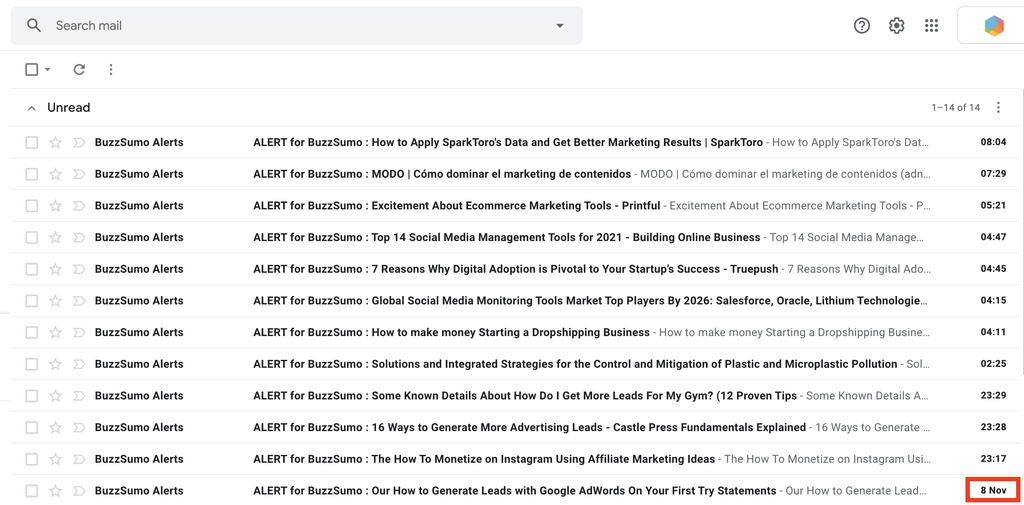Open the select-all dropdown arrow
The width and height of the screenshot is (1024, 505).
click(48, 70)
